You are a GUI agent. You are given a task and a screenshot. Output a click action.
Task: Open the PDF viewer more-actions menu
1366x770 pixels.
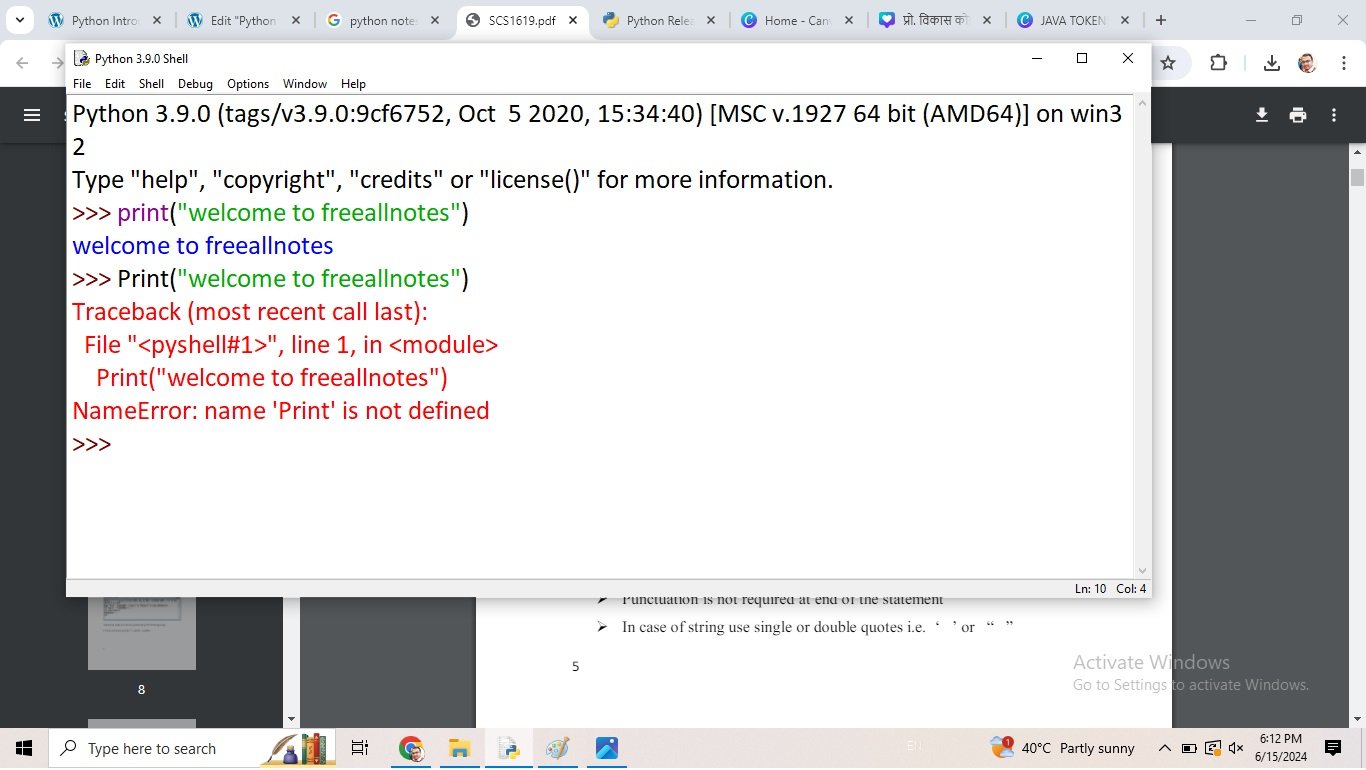(1334, 115)
